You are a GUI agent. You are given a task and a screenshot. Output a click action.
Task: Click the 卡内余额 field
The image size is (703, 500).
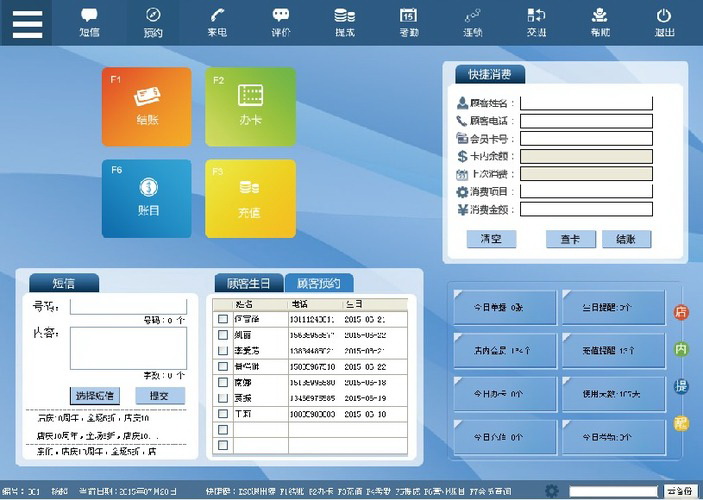coord(586,156)
